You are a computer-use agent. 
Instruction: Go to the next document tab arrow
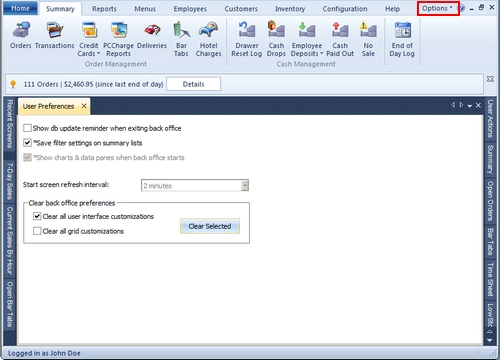tap(461, 105)
